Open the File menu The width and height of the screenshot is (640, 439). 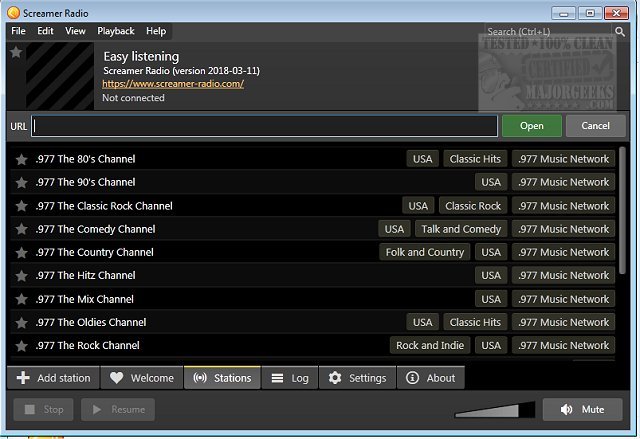coord(18,31)
